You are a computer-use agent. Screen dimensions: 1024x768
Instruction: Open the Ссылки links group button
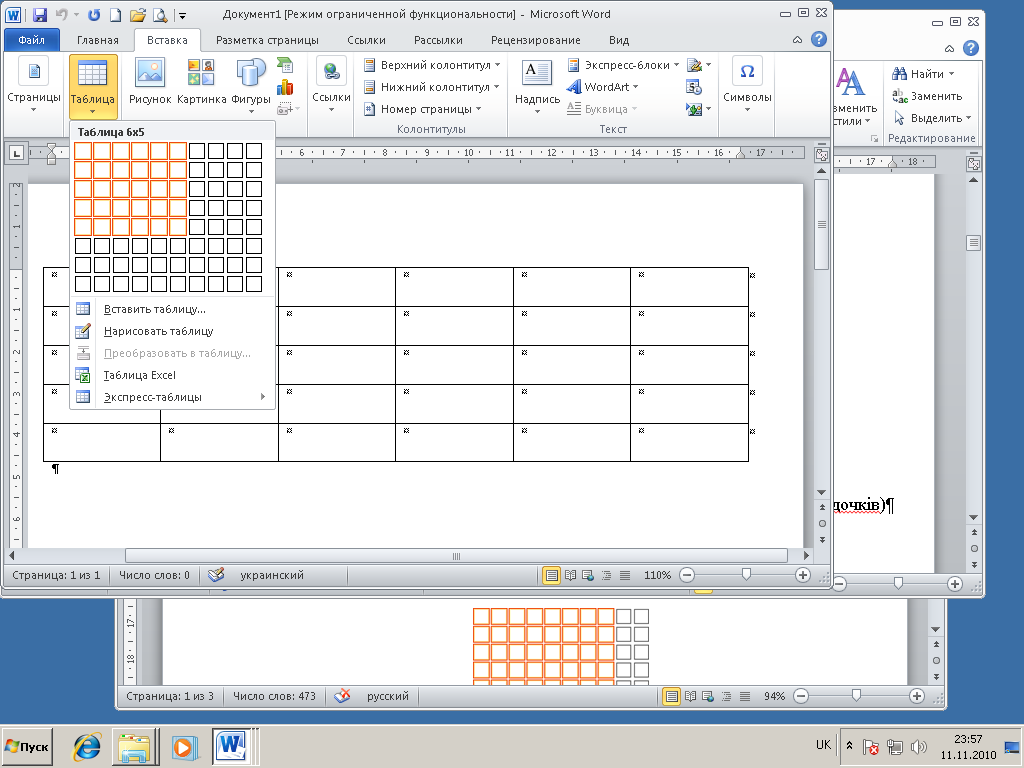pyautogui.click(x=331, y=85)
